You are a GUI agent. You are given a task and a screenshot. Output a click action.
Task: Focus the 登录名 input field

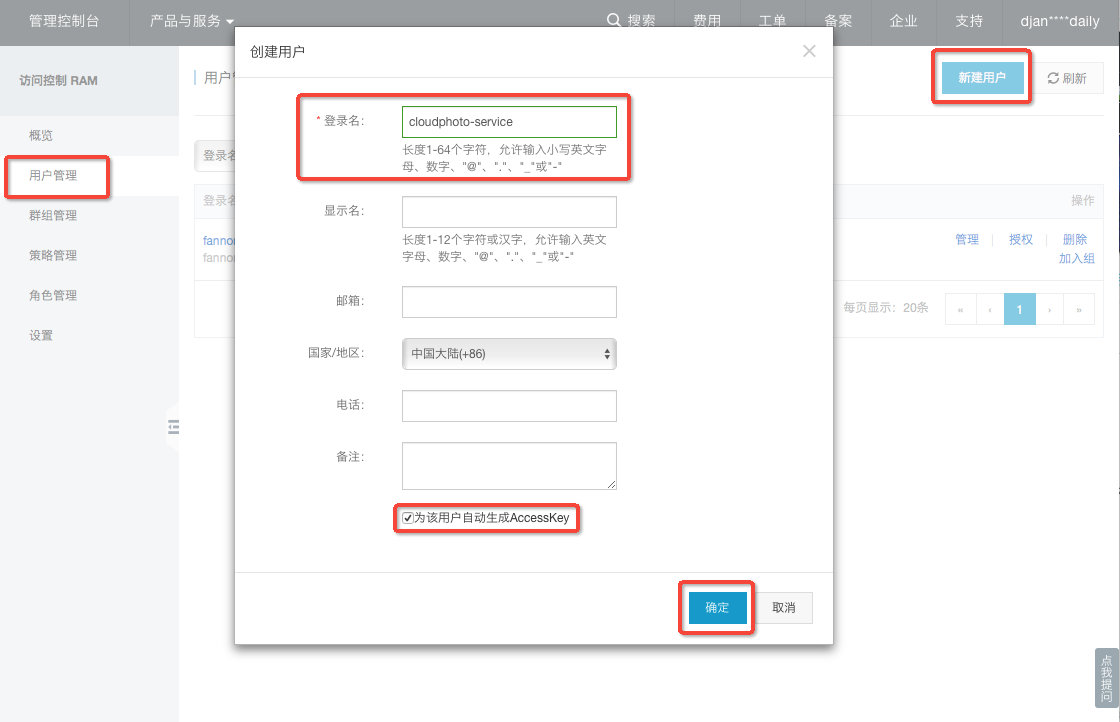pyautogui.click(x=509, y=121)
